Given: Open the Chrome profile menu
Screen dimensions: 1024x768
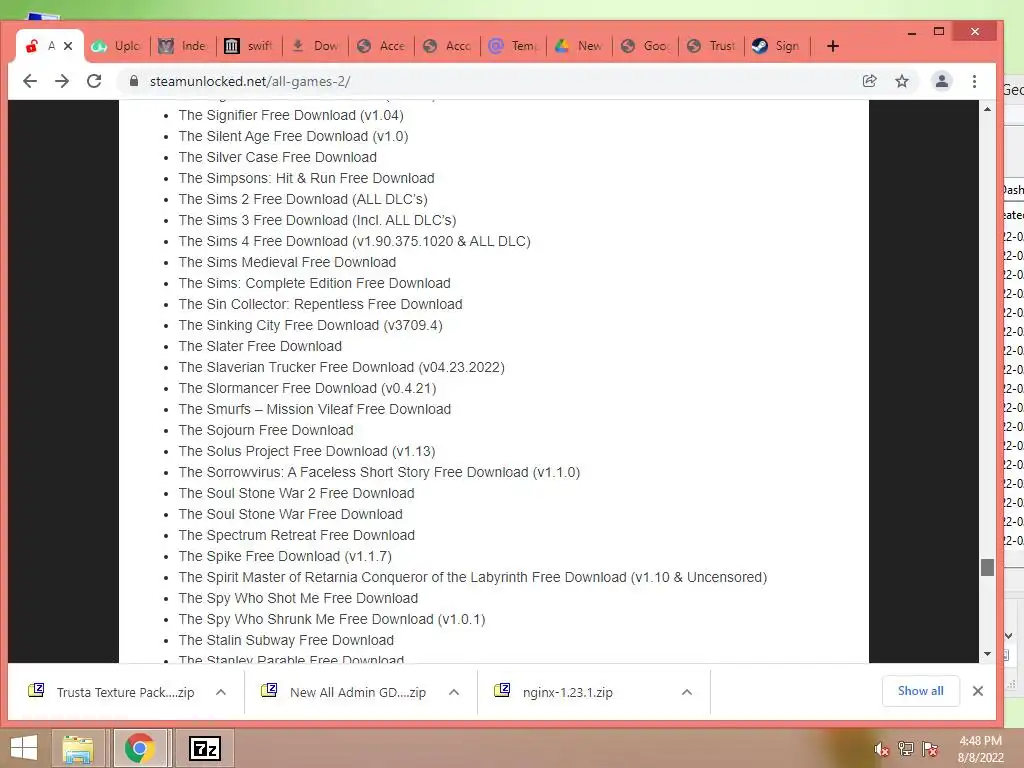Looking at the screenshot, I should click(942, 81).
